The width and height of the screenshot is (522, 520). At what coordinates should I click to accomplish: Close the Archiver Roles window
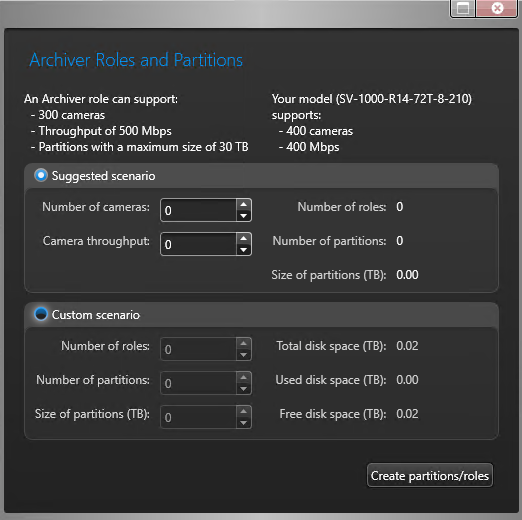tap(497, 8)
